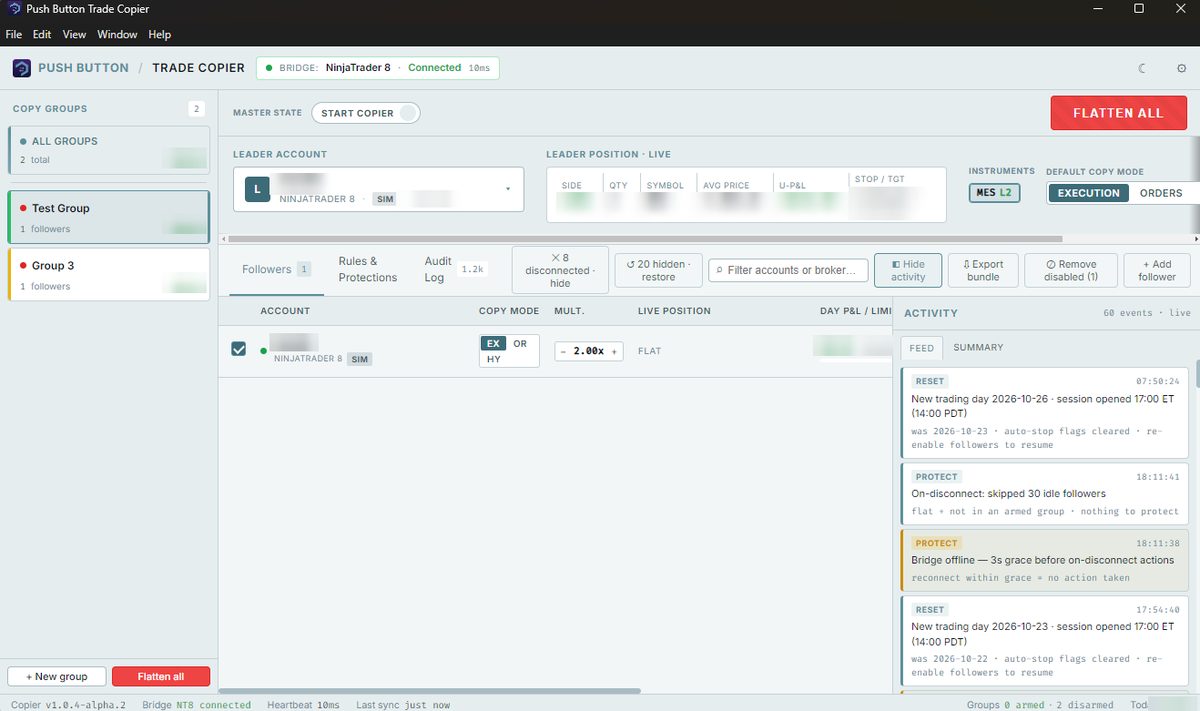Click 'Last sync just now' status text
The height and width of the screenshot is (711, 1200).
coord(403,705)
